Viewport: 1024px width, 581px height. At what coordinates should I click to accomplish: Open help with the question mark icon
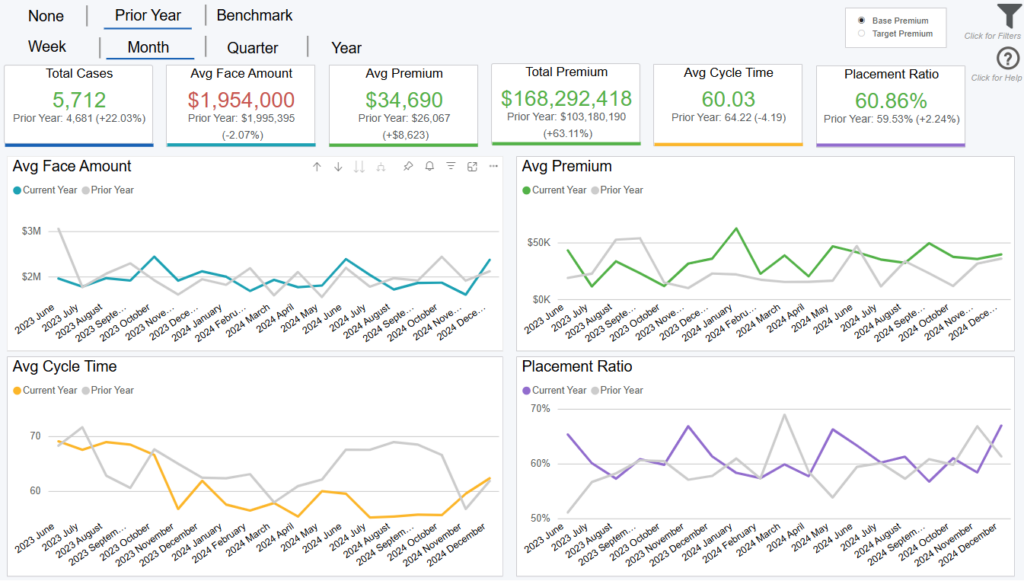[1007, 59]
